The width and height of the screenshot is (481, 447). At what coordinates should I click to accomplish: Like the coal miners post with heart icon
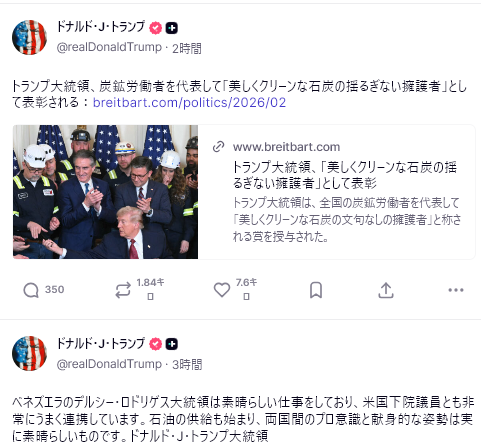click(222, 290)
